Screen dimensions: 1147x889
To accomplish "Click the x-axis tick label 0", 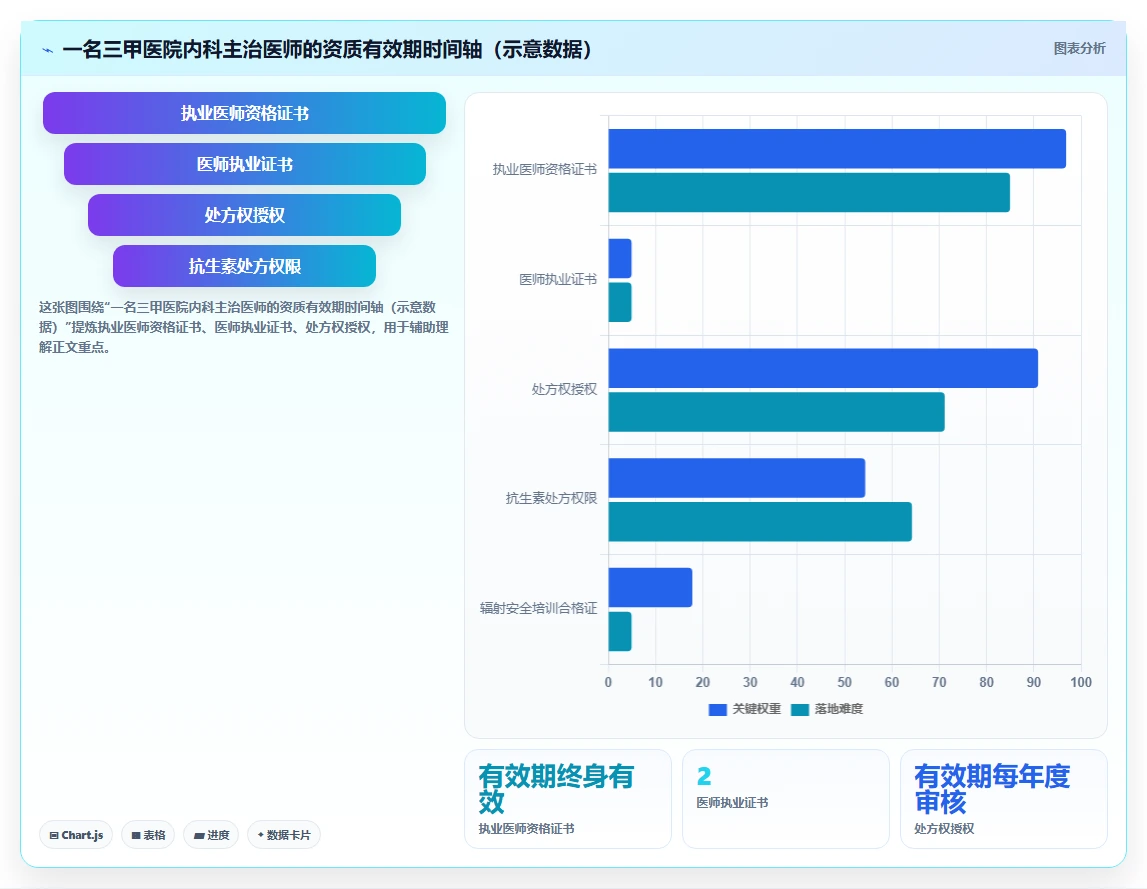I will click(608, 682).
